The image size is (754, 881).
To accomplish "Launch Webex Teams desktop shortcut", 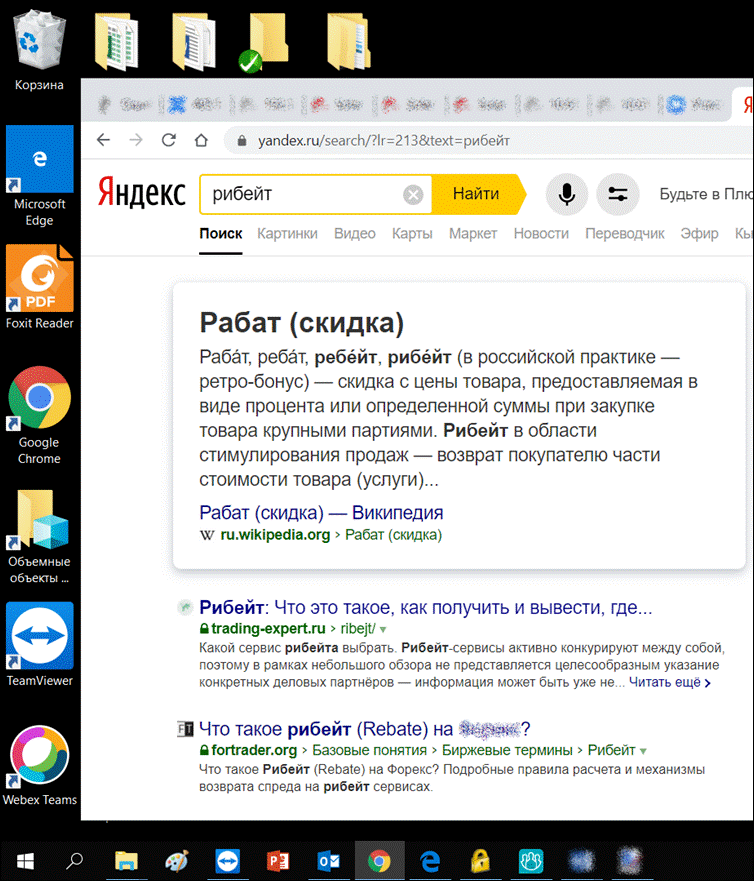I will 39,765.
